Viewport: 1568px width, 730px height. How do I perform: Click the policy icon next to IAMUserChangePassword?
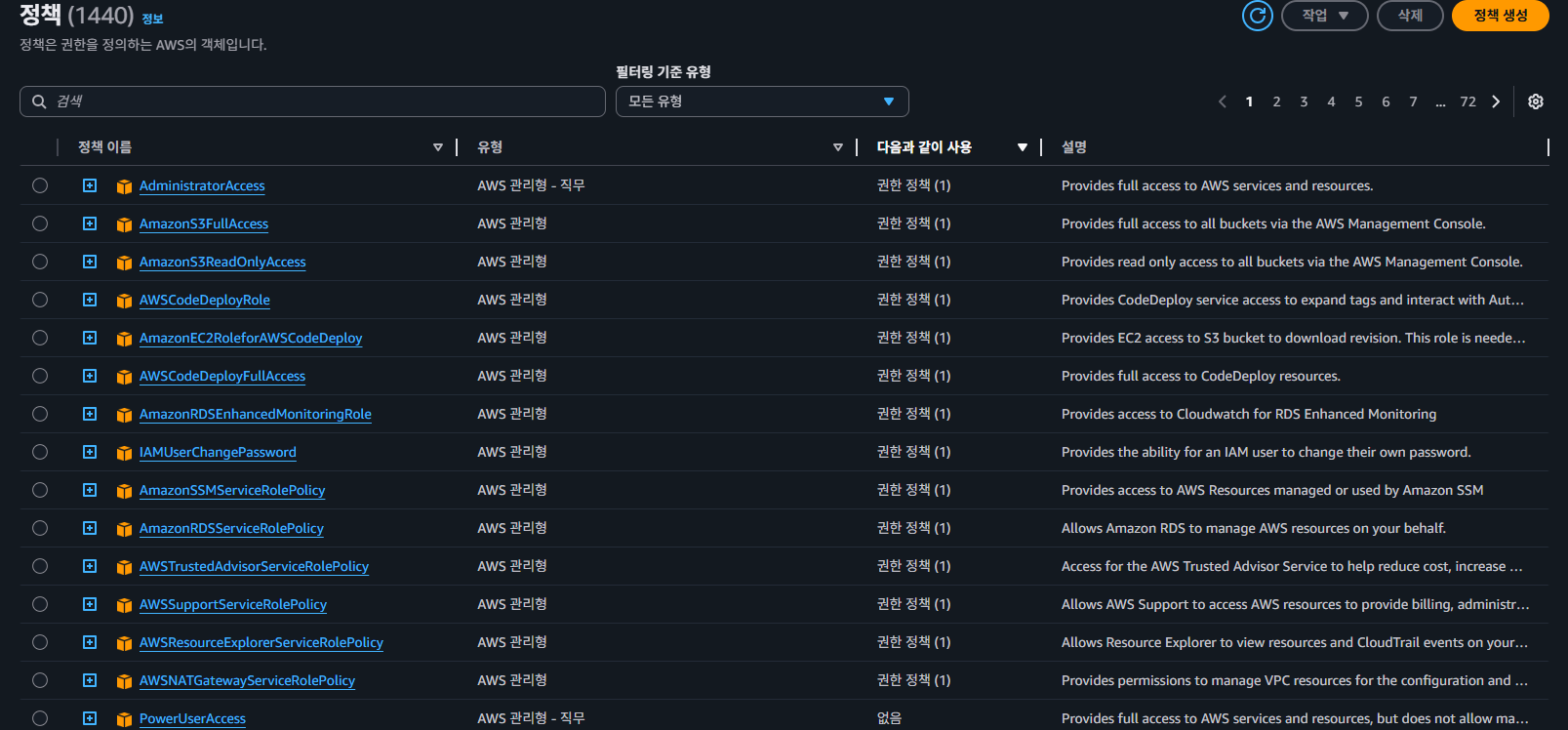tap(124, 453)
